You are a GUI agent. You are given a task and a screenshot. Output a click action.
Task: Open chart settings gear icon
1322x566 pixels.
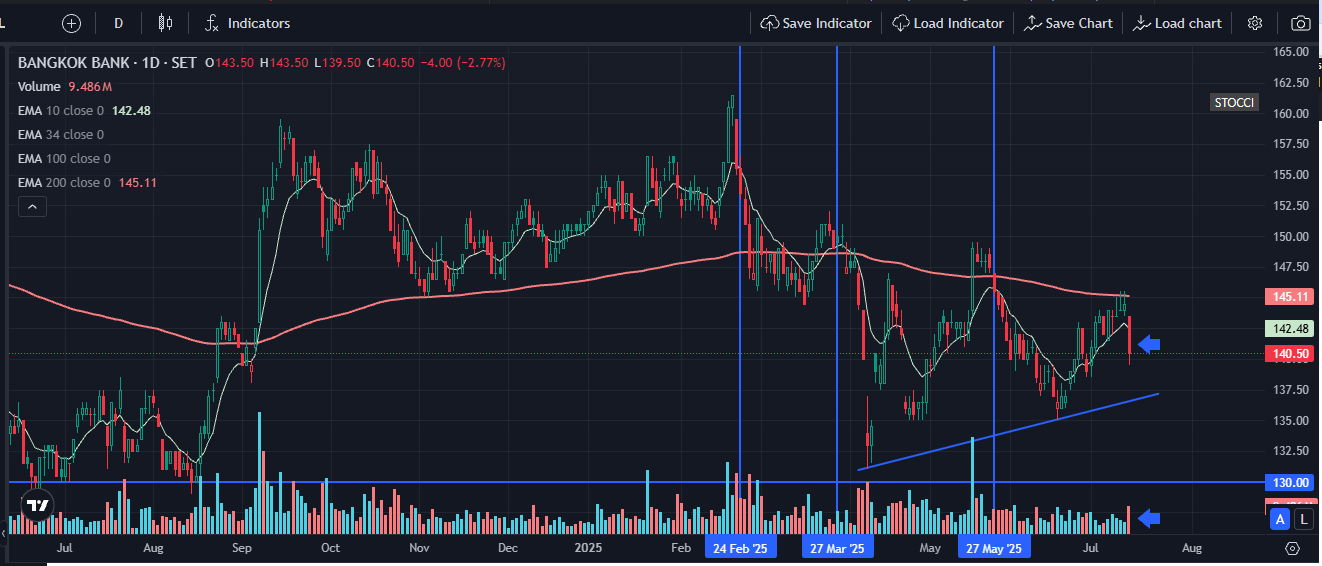pos(1255,23)
